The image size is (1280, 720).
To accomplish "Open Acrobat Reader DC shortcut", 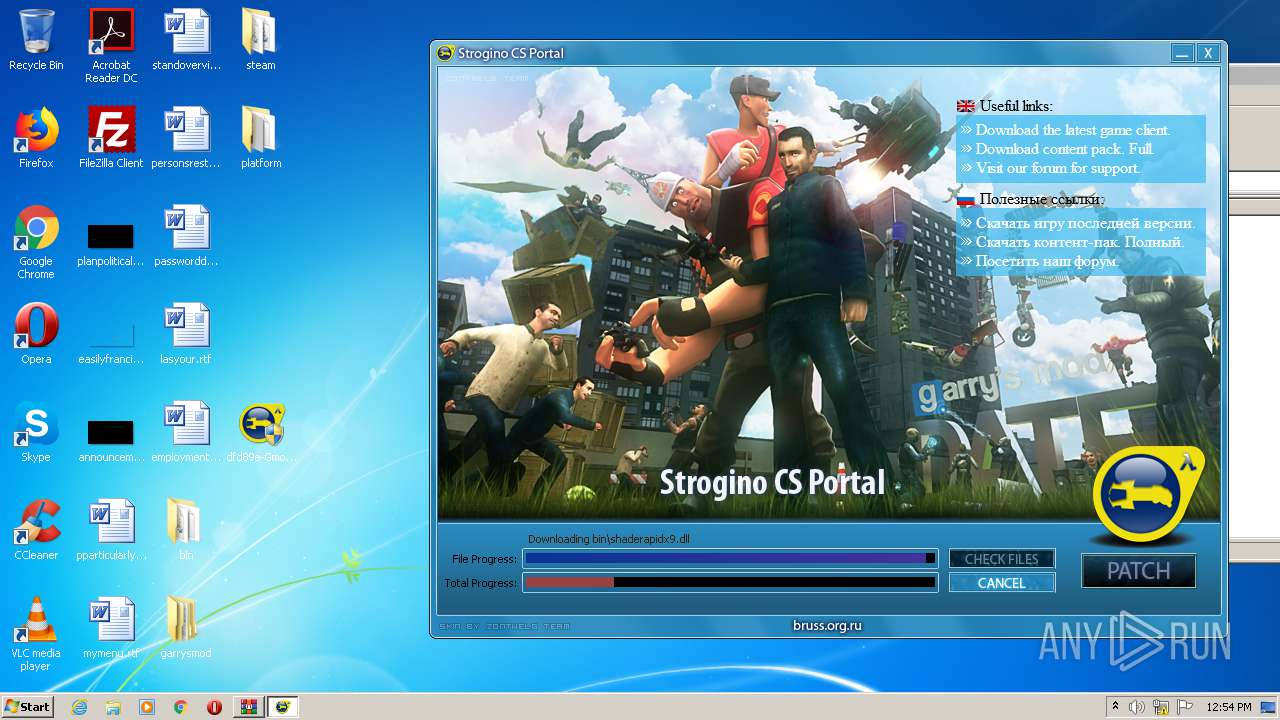I will coord(111,46).
